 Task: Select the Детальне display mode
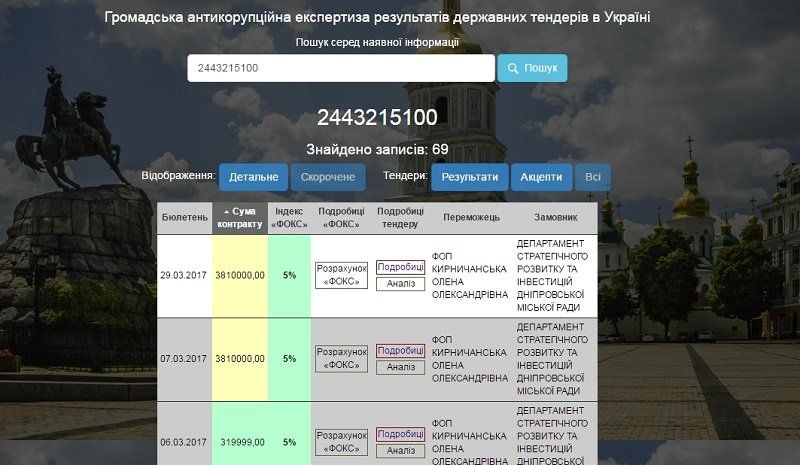point(254,177)
